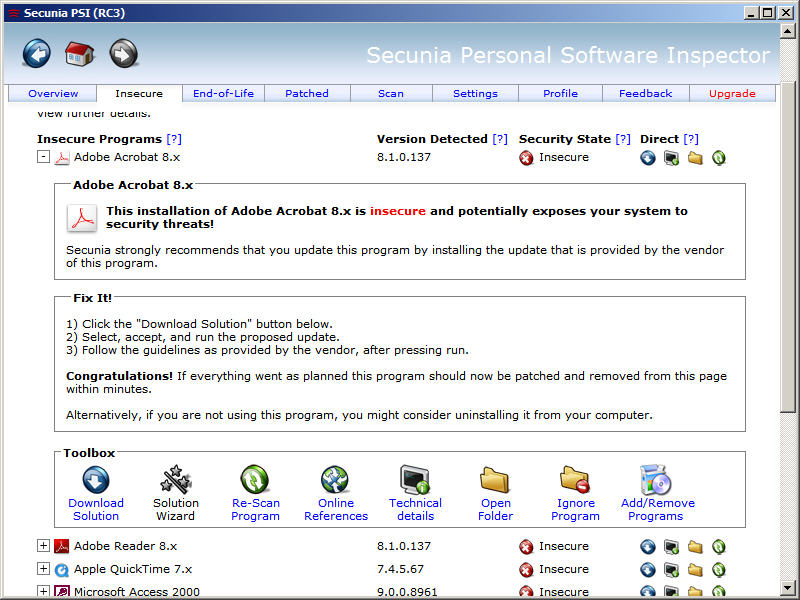Click the Home icon in header

[x=80, y=53]
